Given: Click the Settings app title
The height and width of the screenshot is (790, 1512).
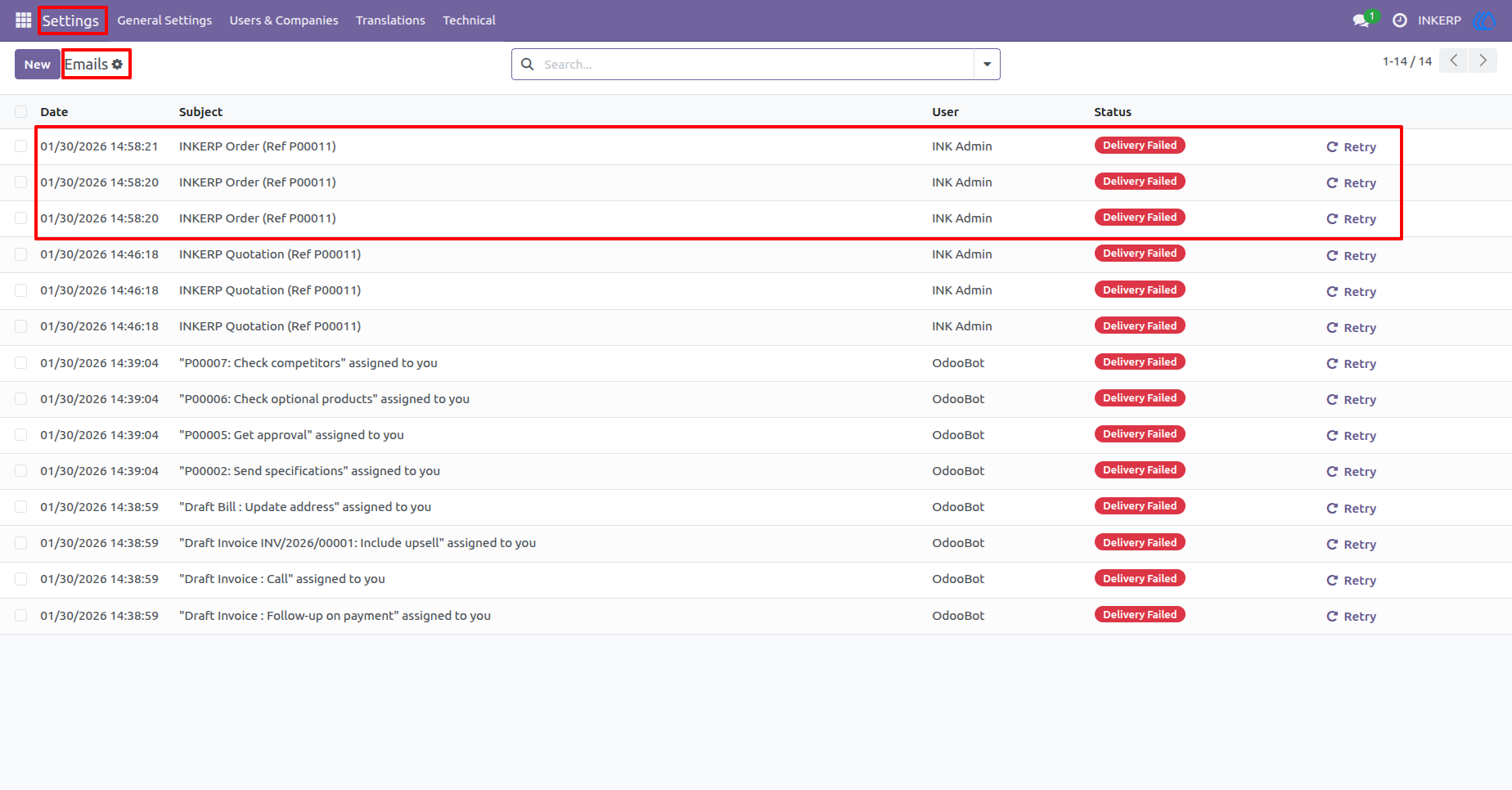Looking at the screenshot, I should 70,20.
